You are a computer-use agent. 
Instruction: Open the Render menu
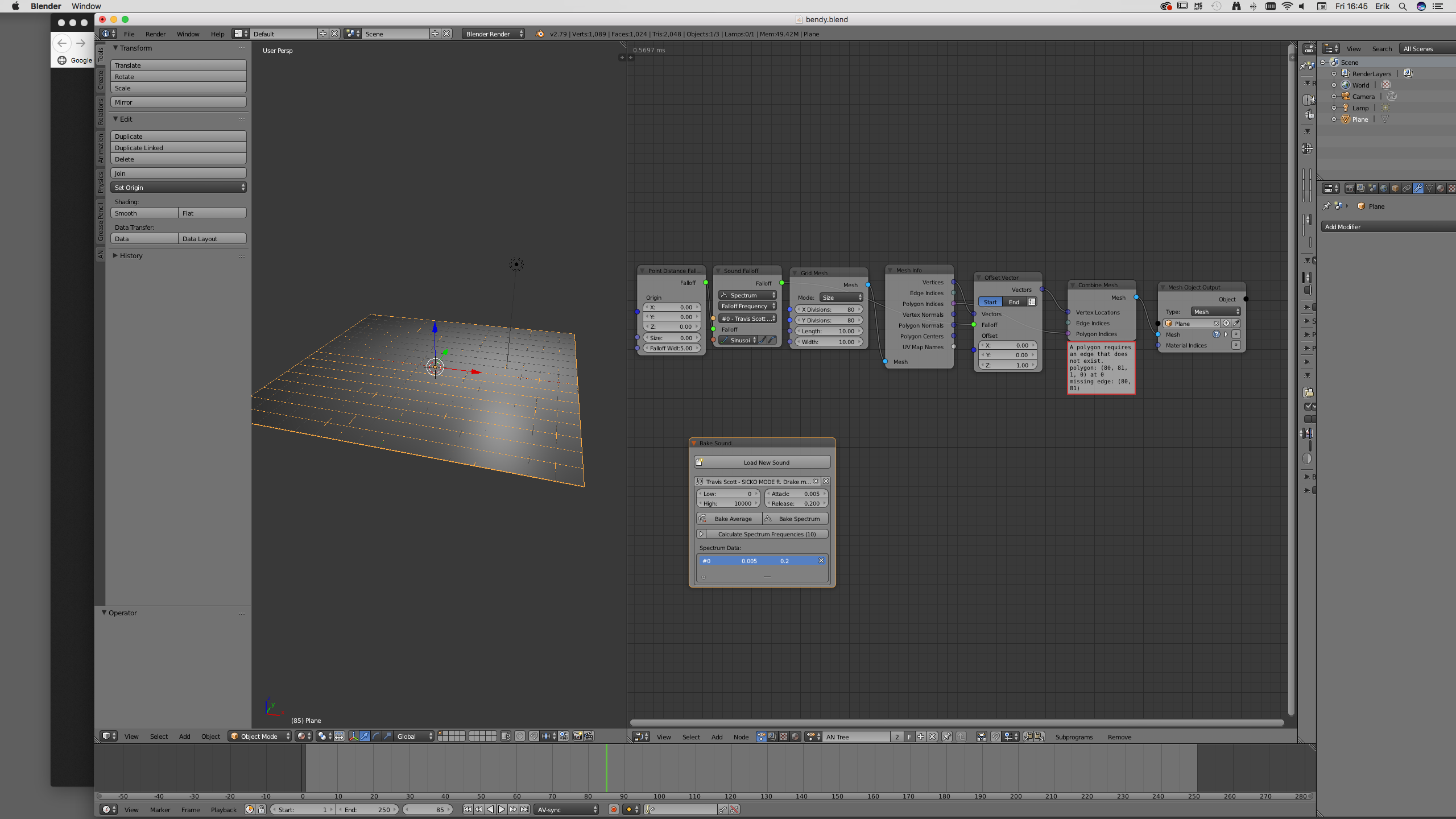point(155,34)
